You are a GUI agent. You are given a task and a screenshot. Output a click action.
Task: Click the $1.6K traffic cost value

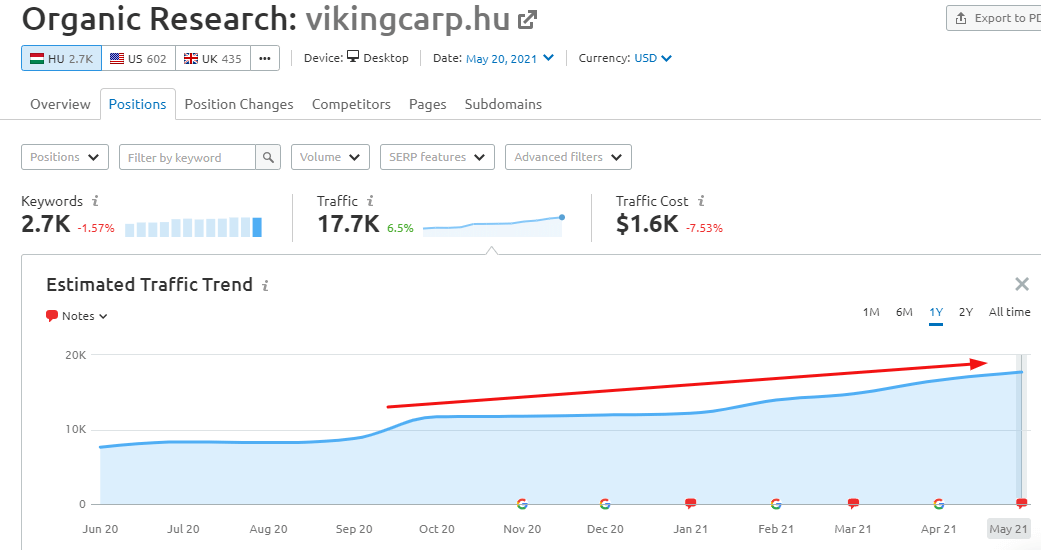[x=647, y=225]
